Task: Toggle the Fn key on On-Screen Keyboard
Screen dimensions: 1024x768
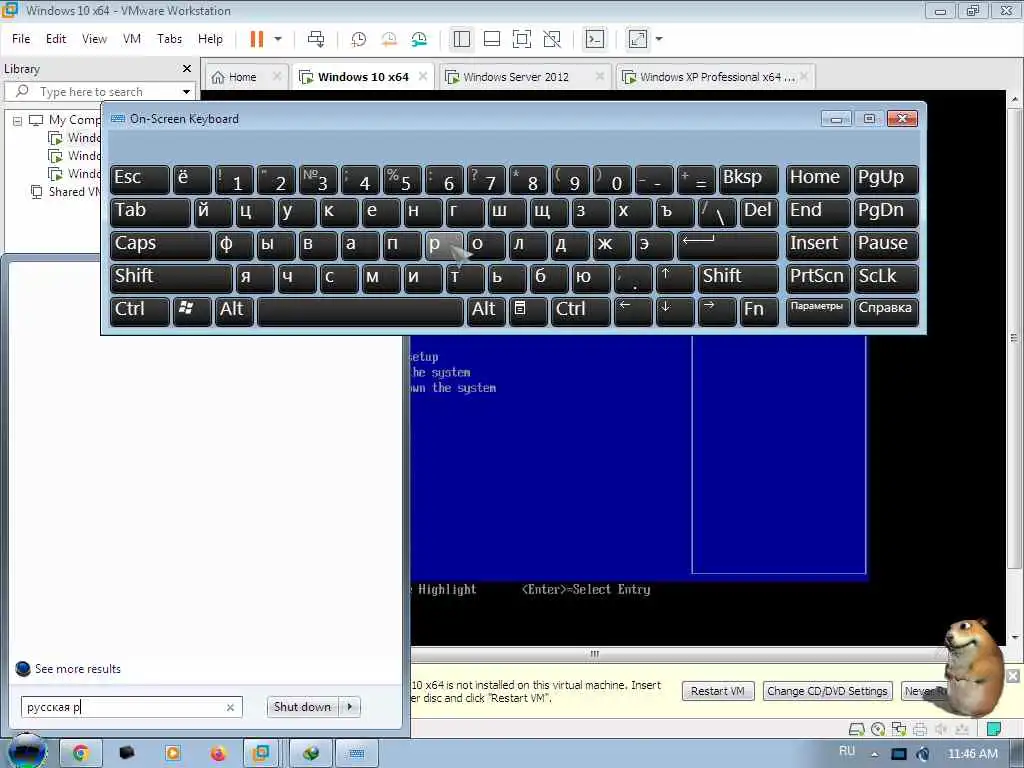Action: click(759, 311)
